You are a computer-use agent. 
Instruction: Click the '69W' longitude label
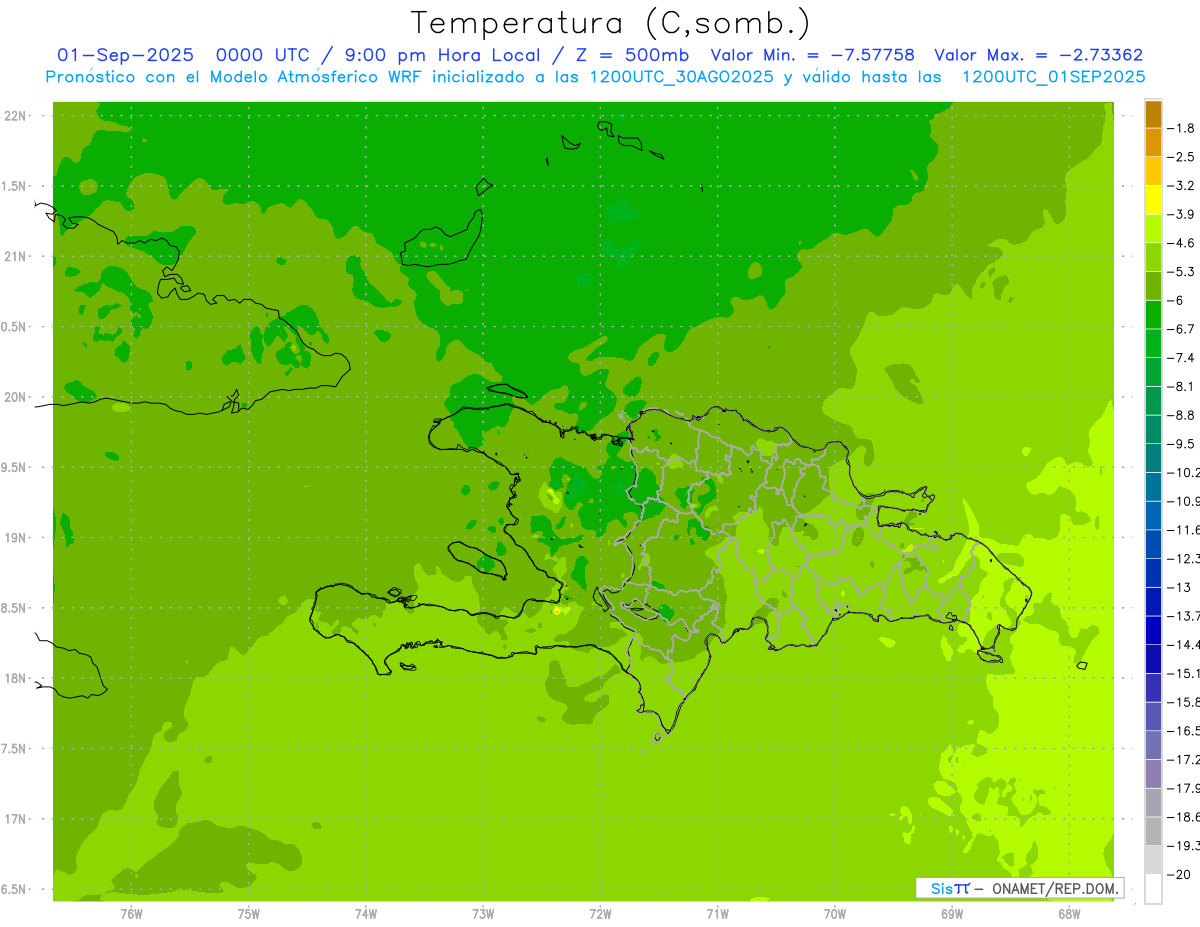(x=952, y=915)
